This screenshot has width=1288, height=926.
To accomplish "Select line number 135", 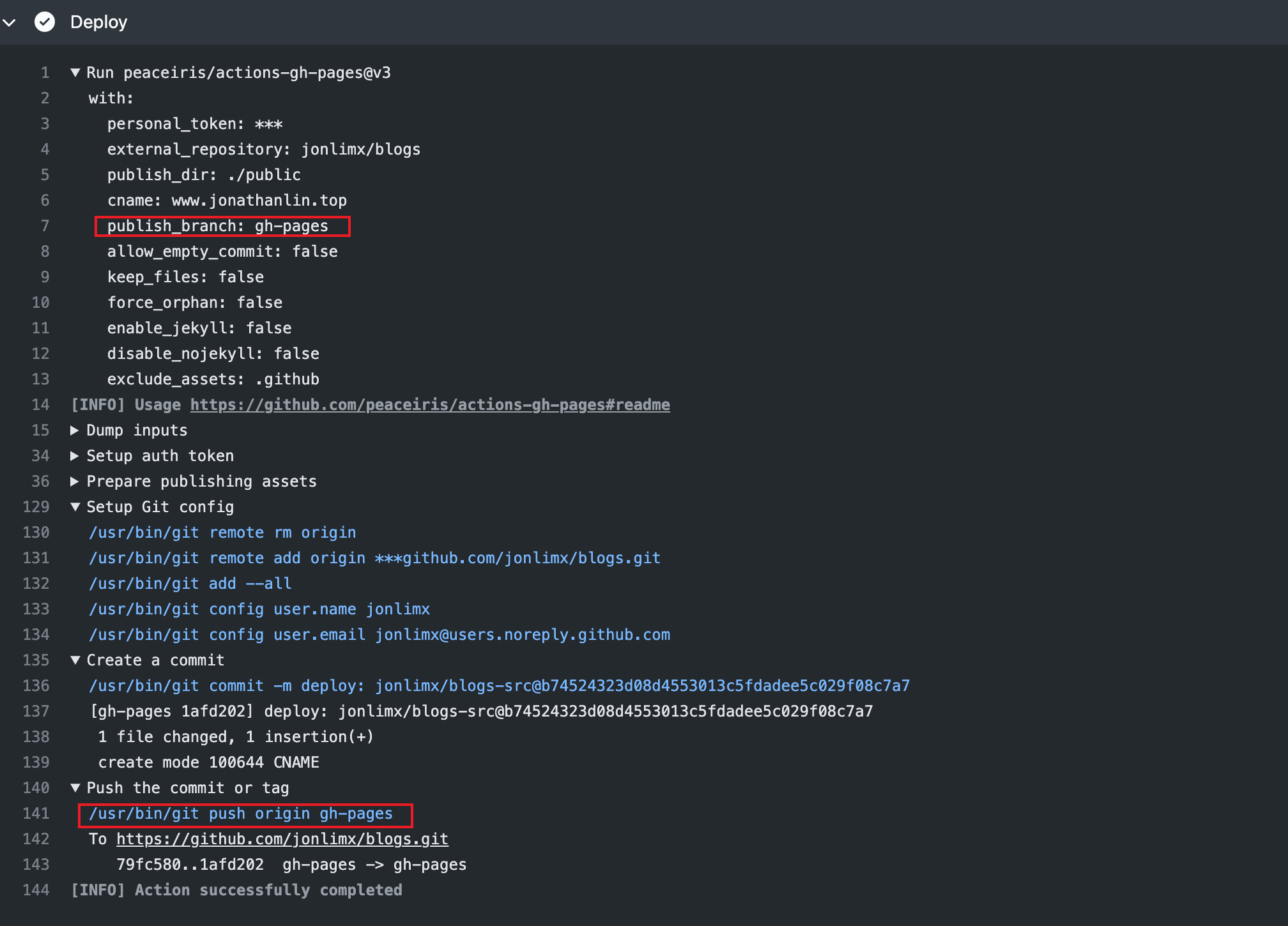I will [x=36, y=660].
